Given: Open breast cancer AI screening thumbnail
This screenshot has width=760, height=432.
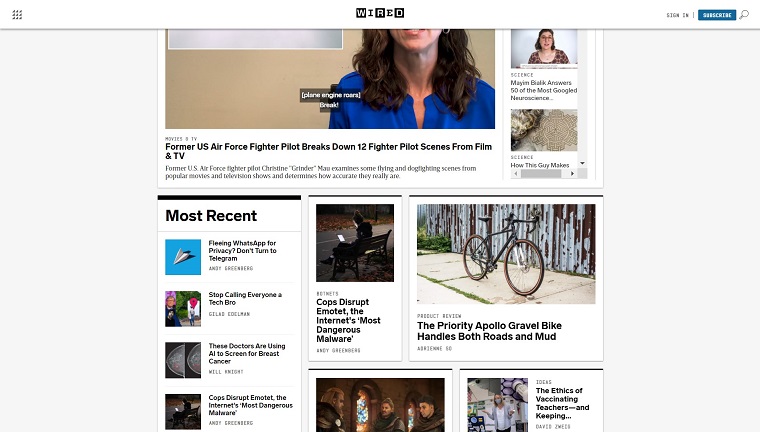Looking at the screenshot, I should click(183, 360).
